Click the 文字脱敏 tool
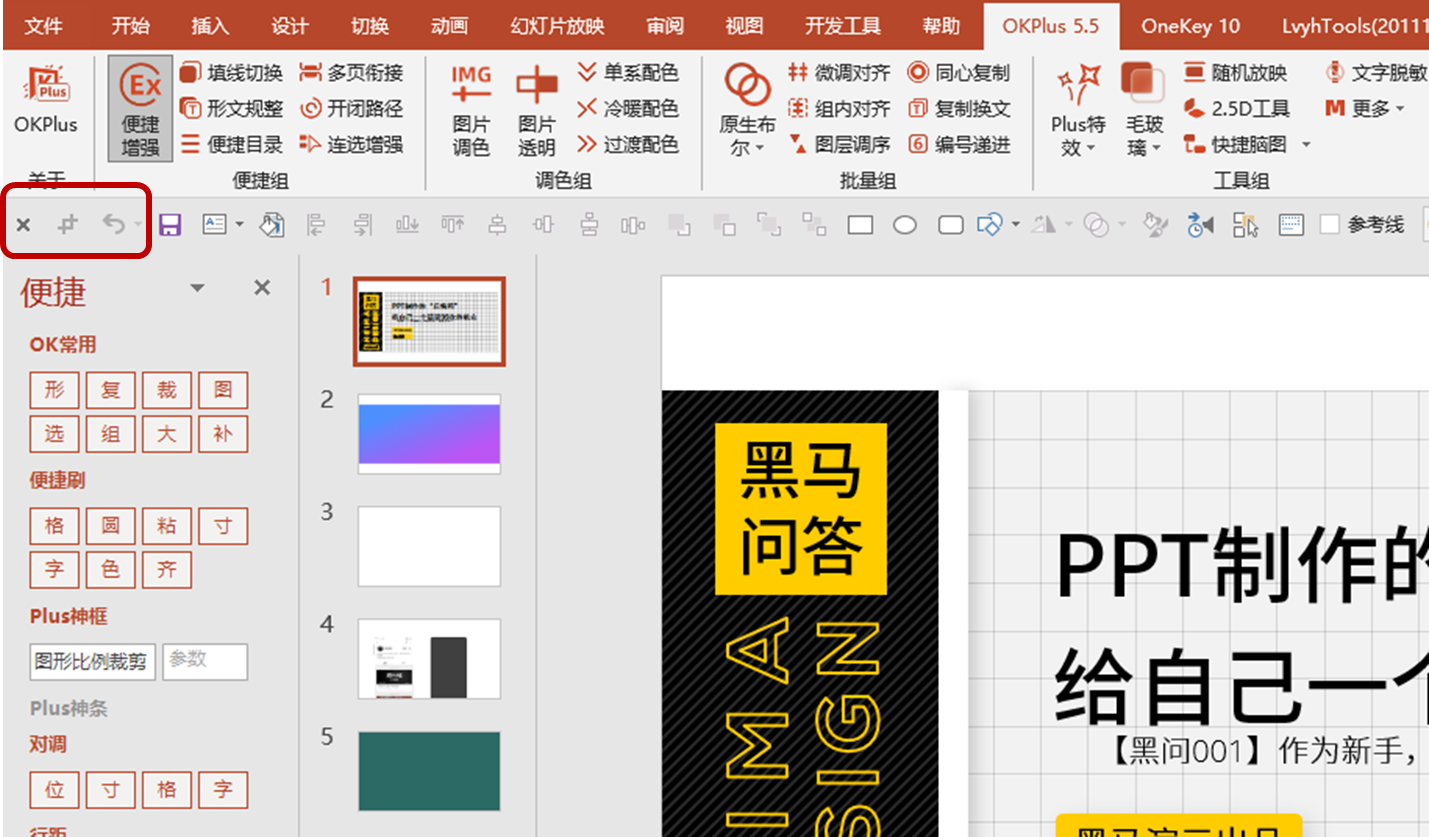This screenshot has width=1429, height=837. [x=1376, y=73]
